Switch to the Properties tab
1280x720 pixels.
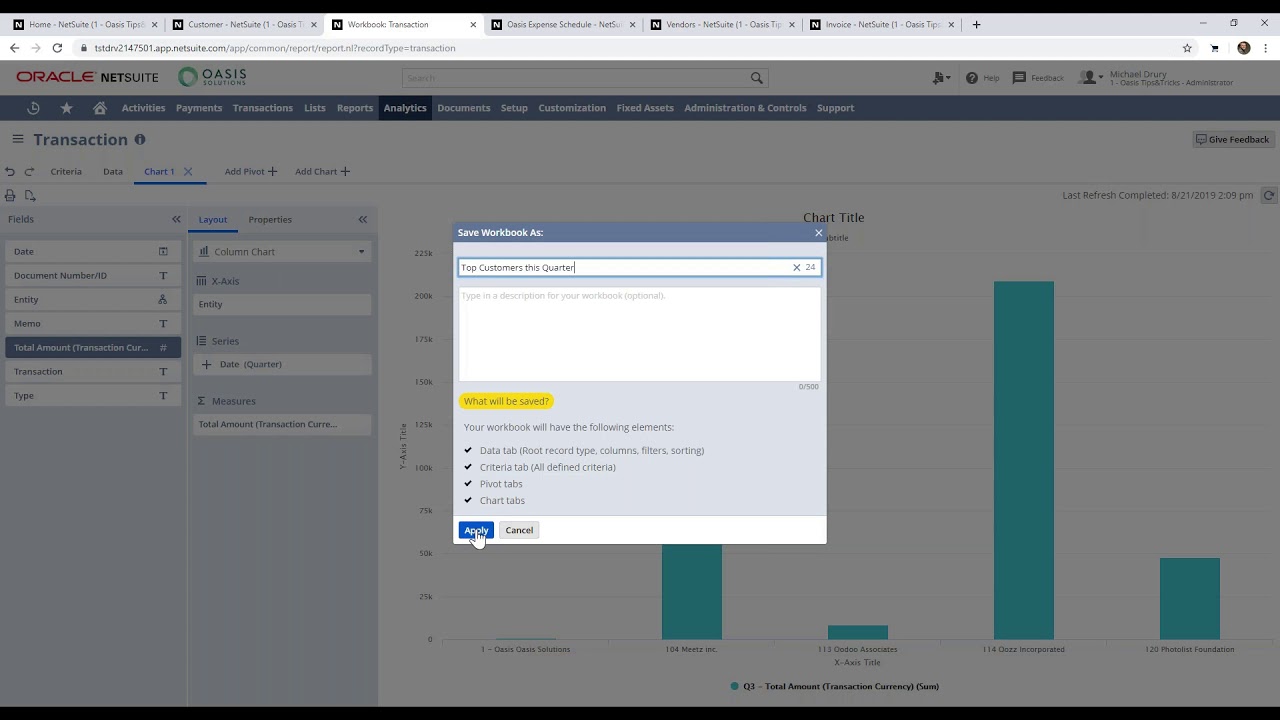[x=270, y=219]
